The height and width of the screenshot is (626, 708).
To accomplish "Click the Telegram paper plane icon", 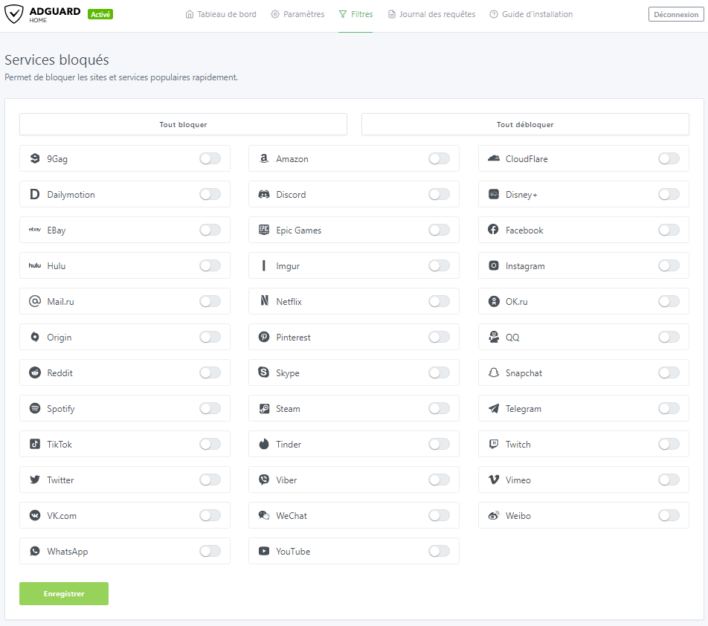I will point(493,409).
